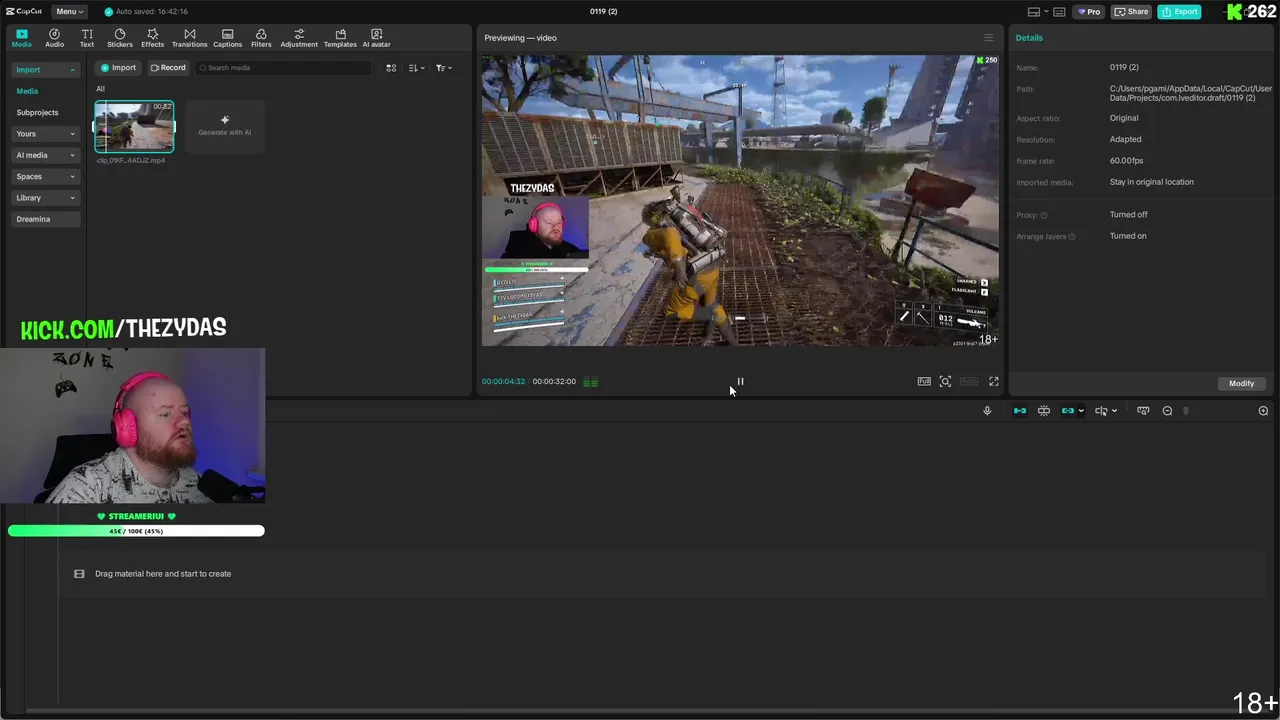
Task: Open the linkage options dropdown arrow
Action: point(1081,411)
